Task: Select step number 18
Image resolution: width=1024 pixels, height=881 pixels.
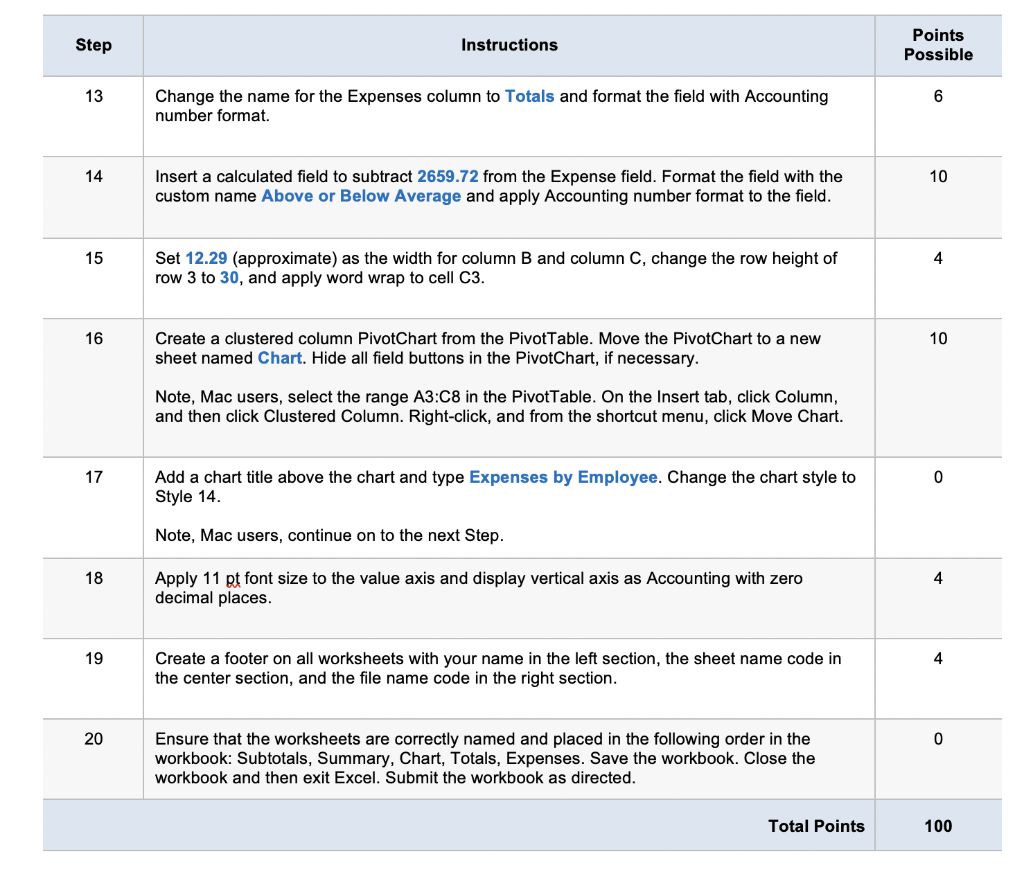Action: coord(94,578)
